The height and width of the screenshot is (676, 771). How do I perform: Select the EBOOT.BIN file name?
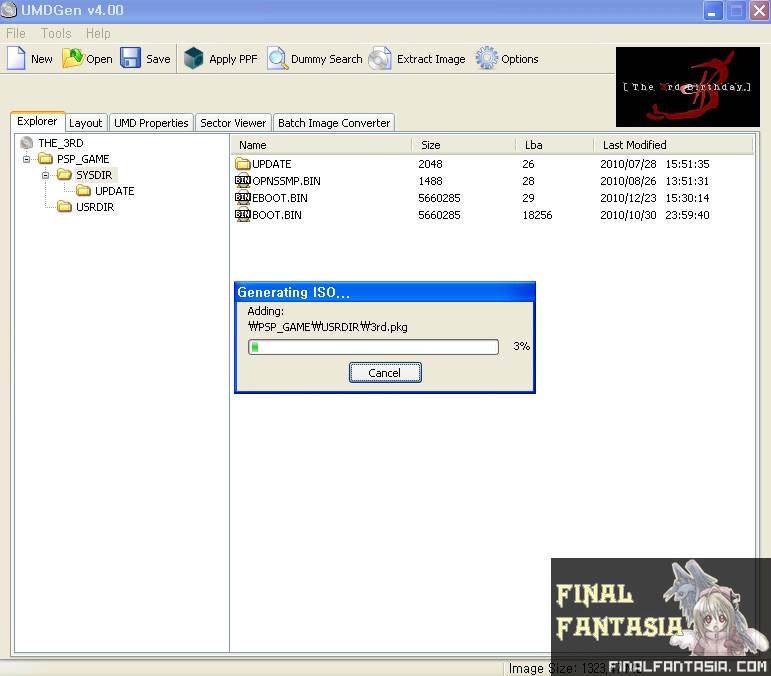(x=280, y=198)
